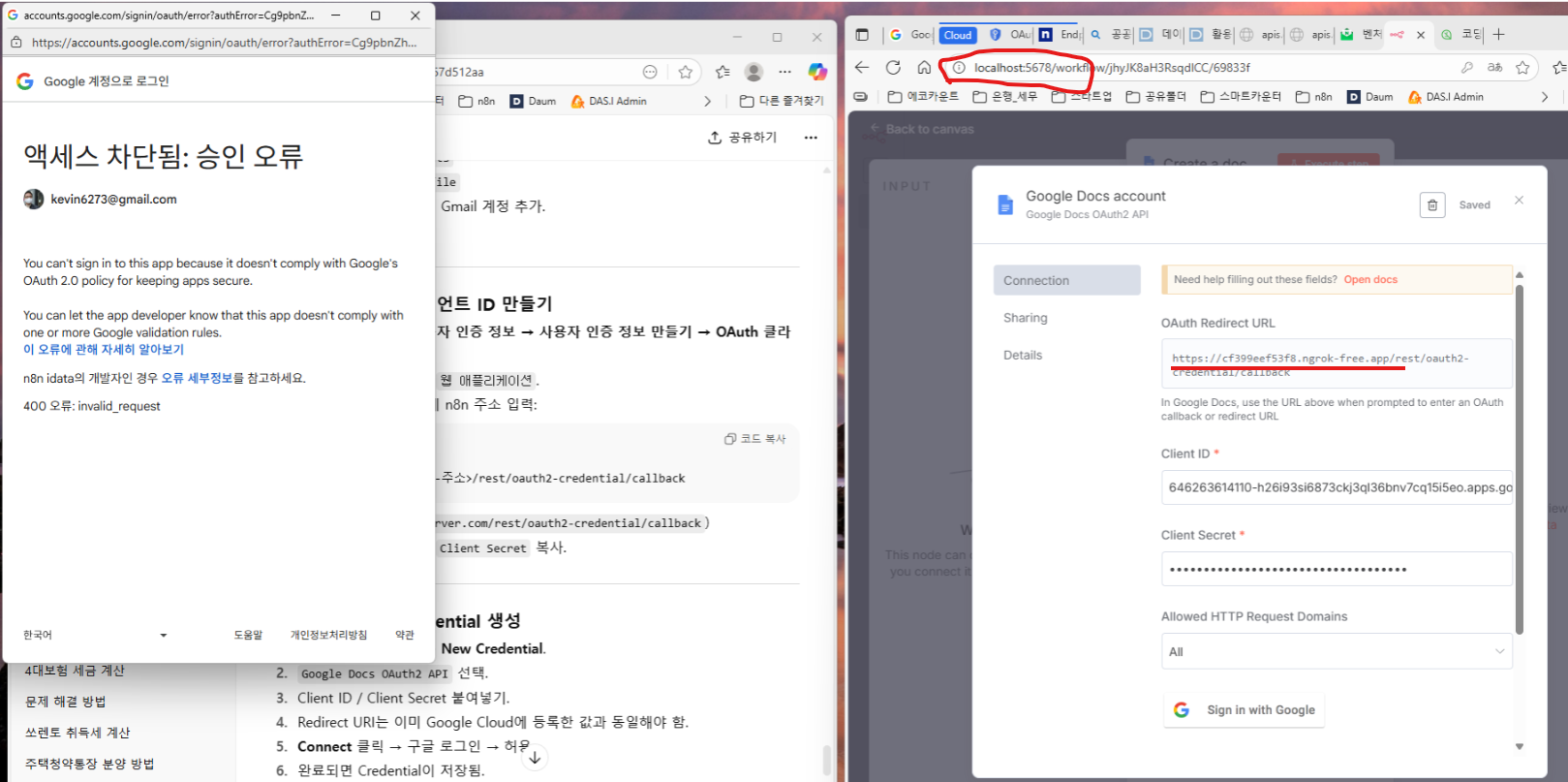The width and height of the screenshot is (1568, 782).
Task: Star the page in the middle browser address bar
Action: point(686,72)
